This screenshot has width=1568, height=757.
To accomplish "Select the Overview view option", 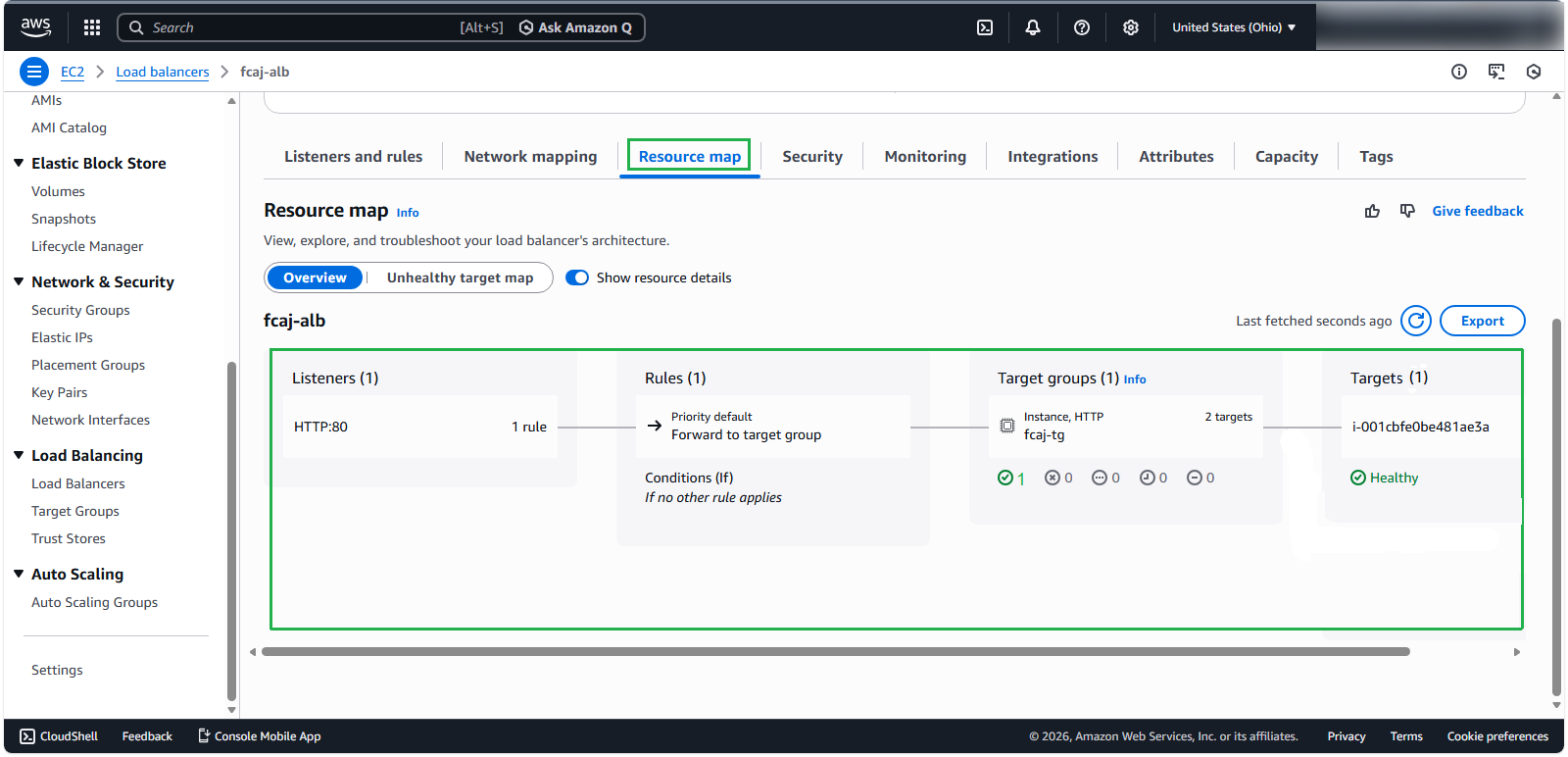I will (315, 278).
